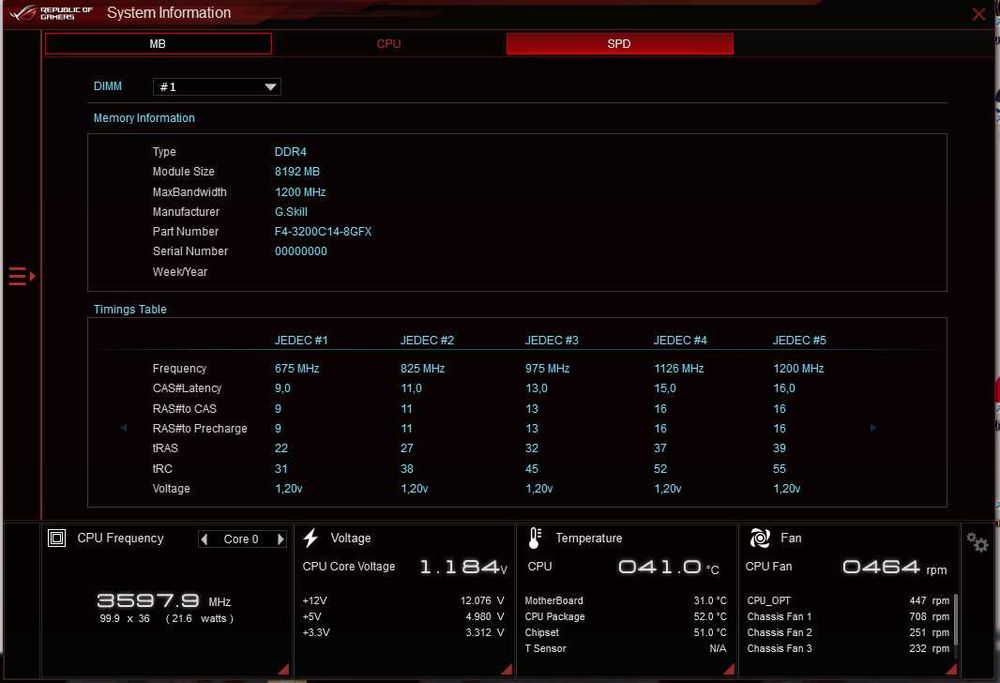Screen dimensions: 1000x683
Task: Click the tRAS value 22
Action: click(x=281, y=448)
